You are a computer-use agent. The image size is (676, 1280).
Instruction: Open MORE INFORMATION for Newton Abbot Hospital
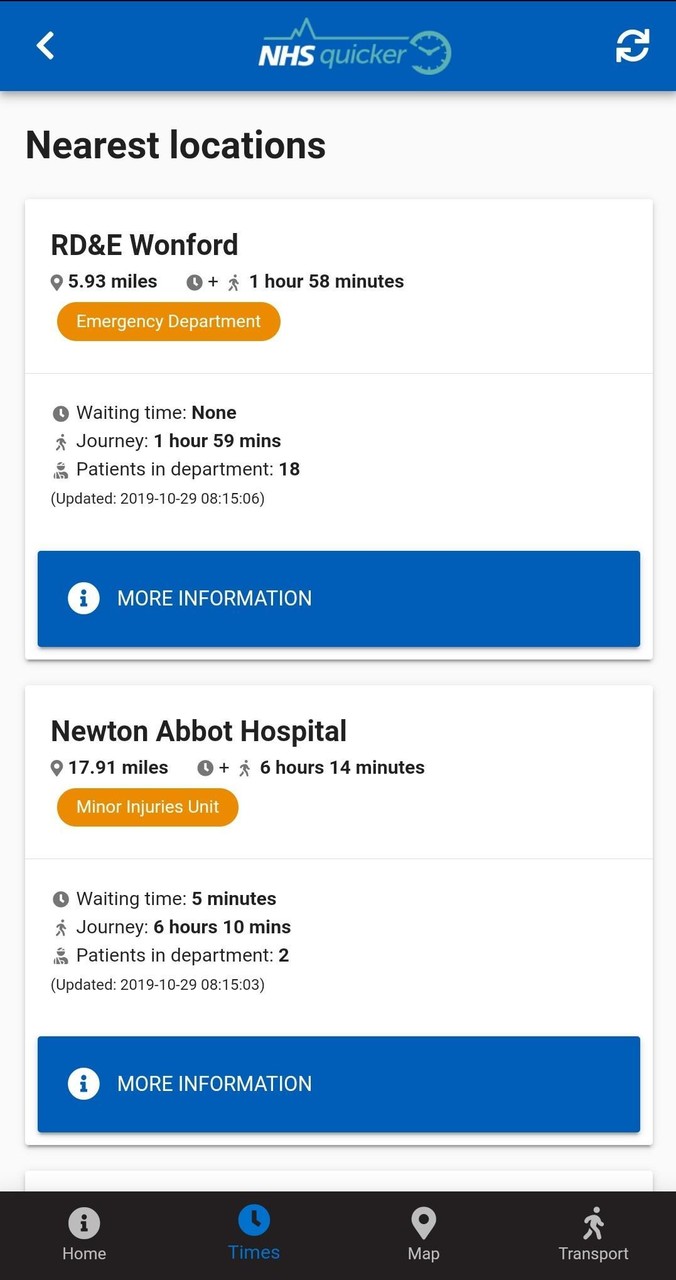[x=338, y=1084]
